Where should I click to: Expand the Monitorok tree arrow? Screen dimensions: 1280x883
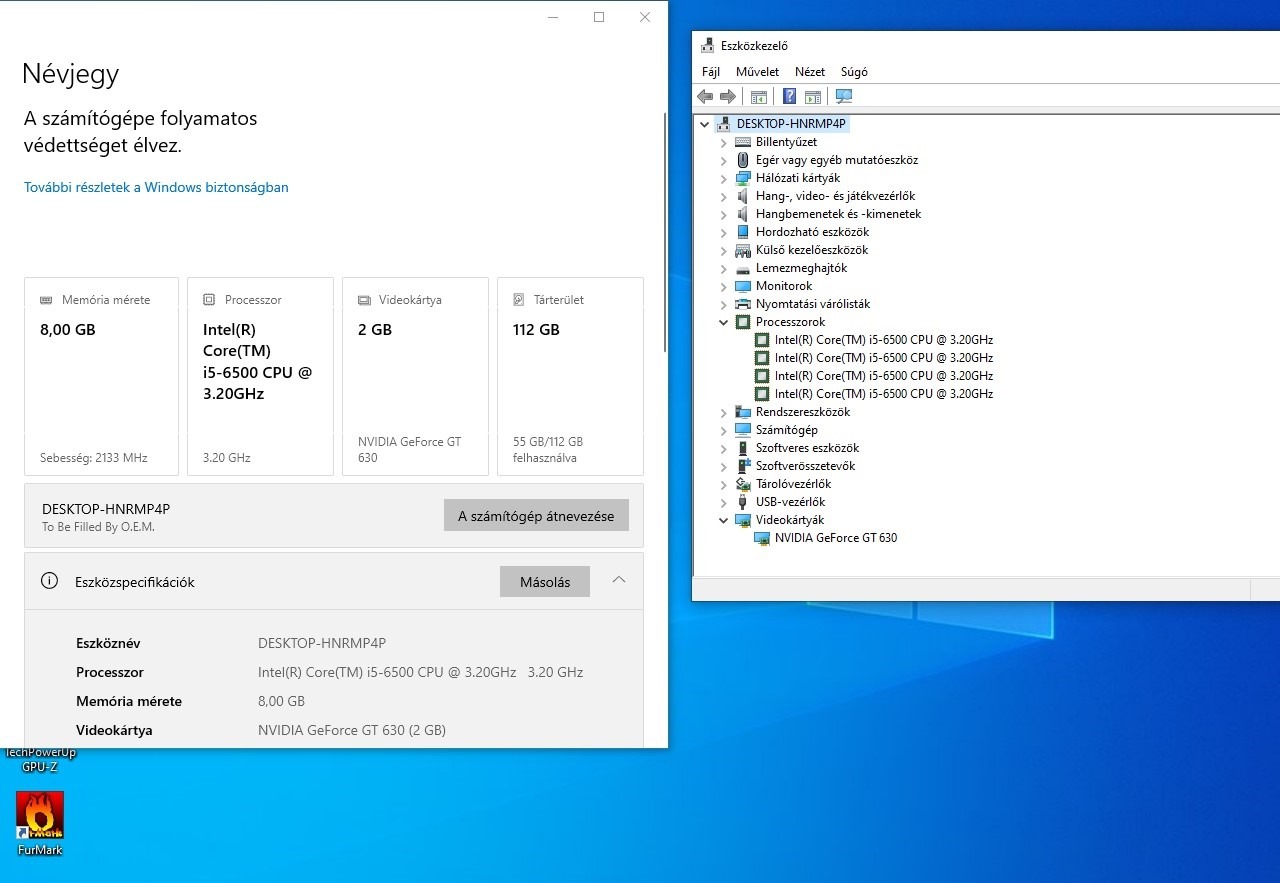click(x=724, y=286)
